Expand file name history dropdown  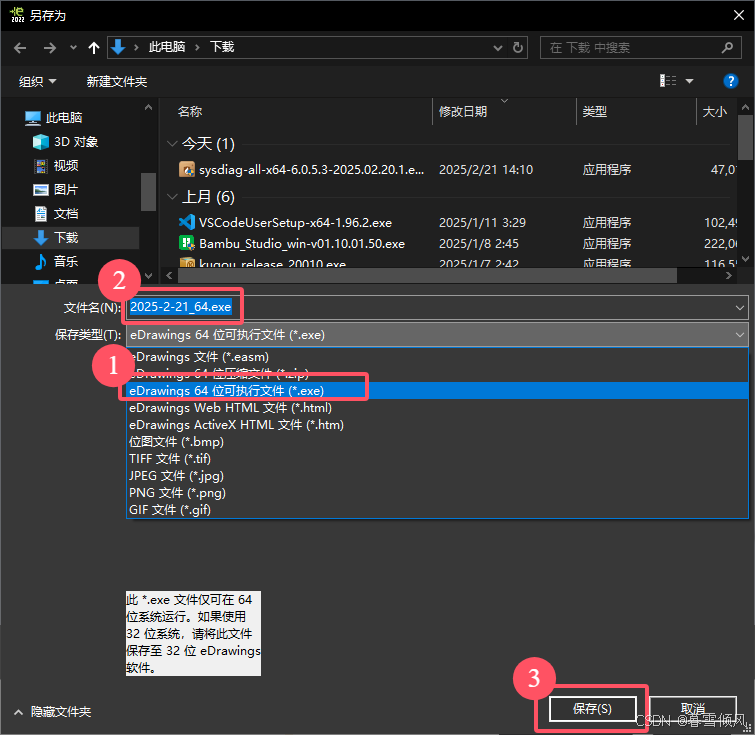pos(740,308)
